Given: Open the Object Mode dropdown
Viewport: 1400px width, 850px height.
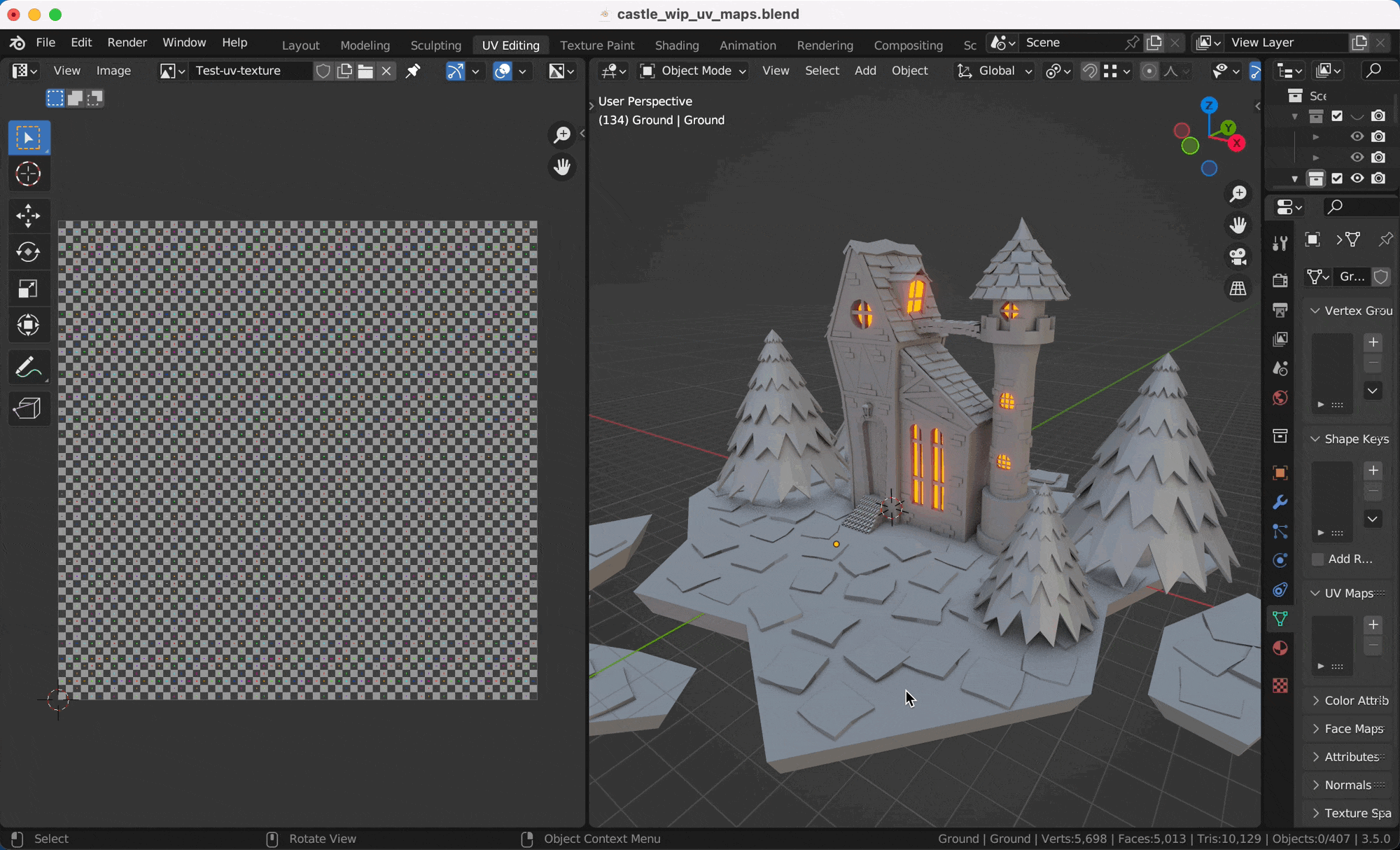Looking at the screenshot, I should coord(694,71).
